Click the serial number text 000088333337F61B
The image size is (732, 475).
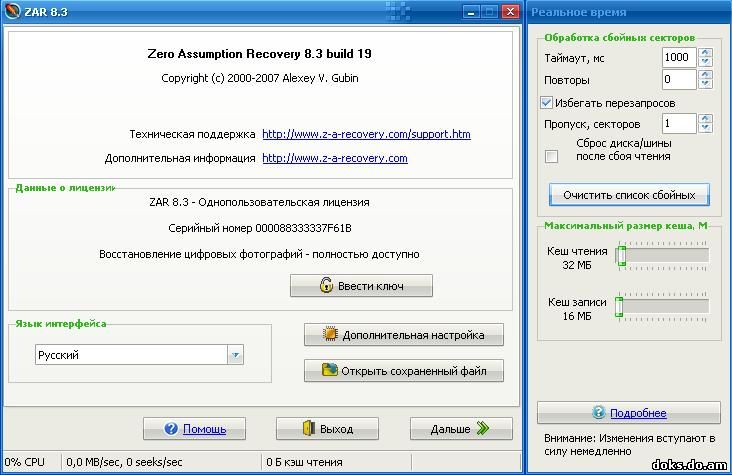[303, 228]
